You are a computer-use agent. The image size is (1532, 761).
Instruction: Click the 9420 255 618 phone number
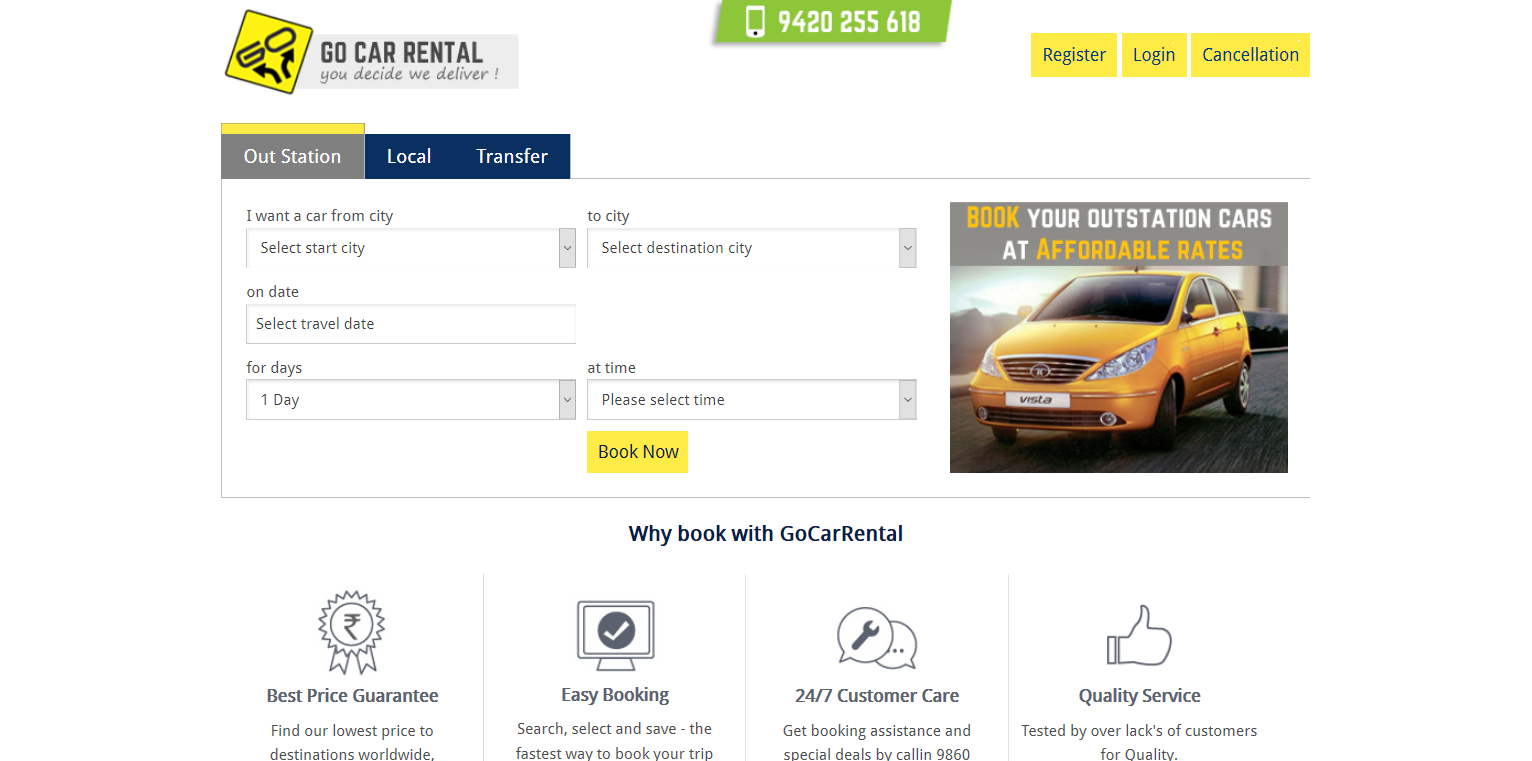point(849,21)
